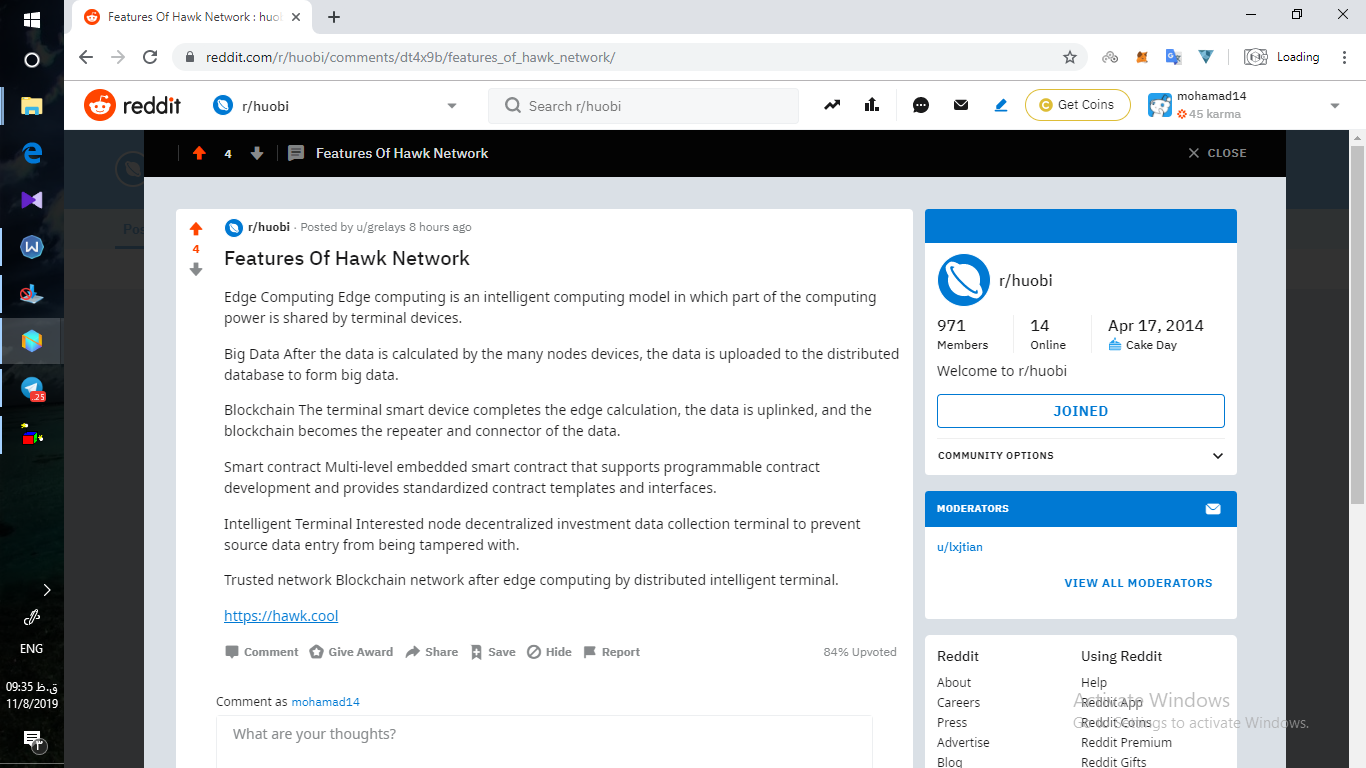1366x768 pixels.
Task: Open the mohamad14 user menu dropdown
Action: pyautogui.click(x=1244, y=105)
